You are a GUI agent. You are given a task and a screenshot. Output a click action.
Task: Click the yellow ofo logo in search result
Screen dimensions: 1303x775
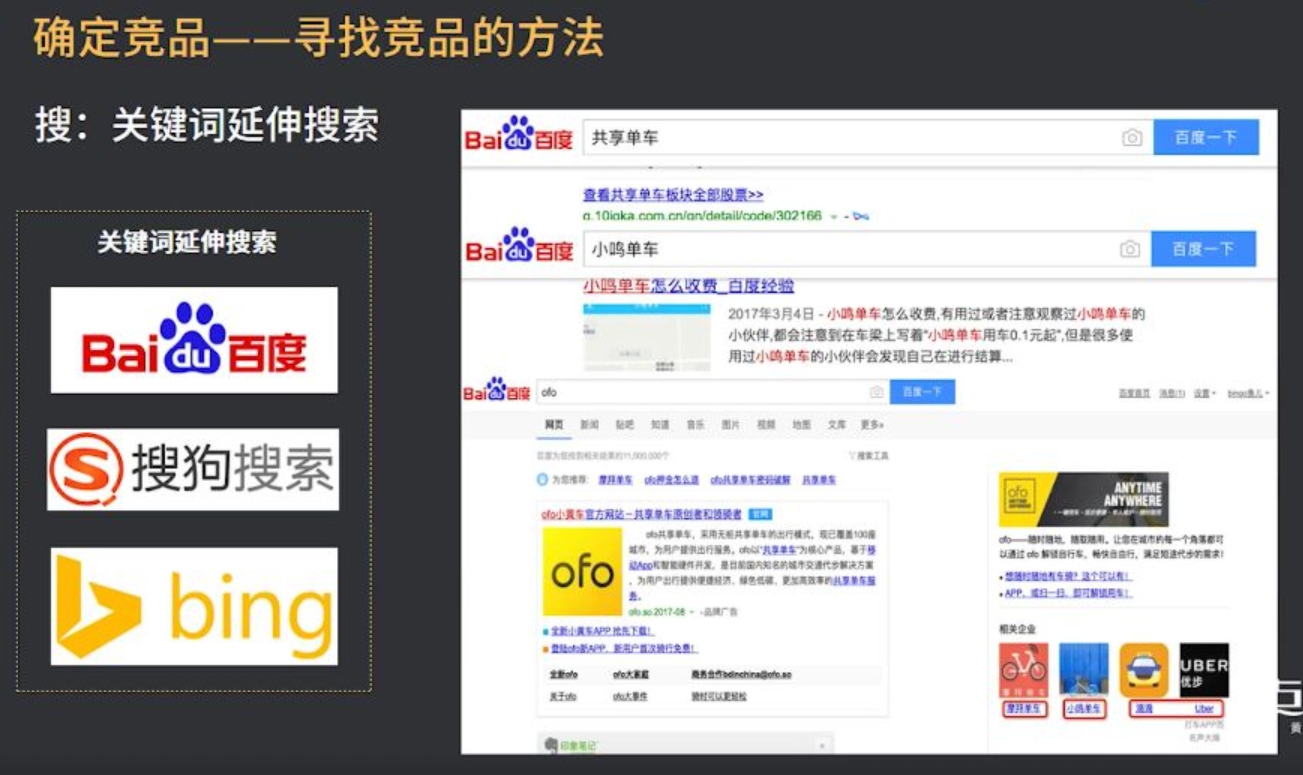click(x=582, y=572)
